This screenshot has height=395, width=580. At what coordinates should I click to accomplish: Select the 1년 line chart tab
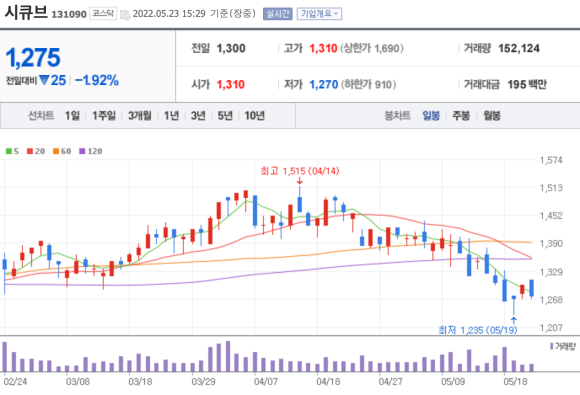(x=171, y=116)
